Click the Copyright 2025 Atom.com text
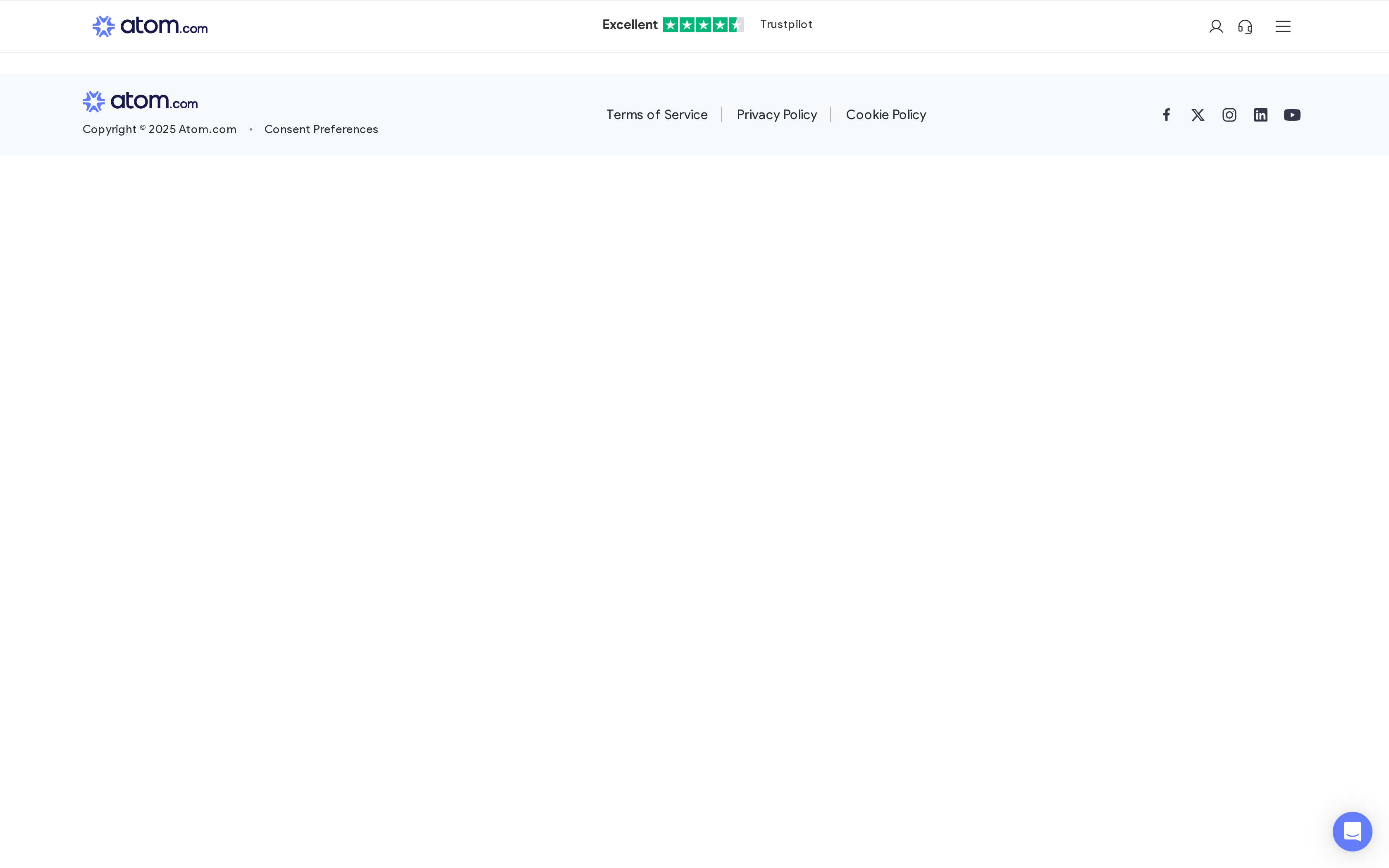1389x868 pixels. pos(159,129)
